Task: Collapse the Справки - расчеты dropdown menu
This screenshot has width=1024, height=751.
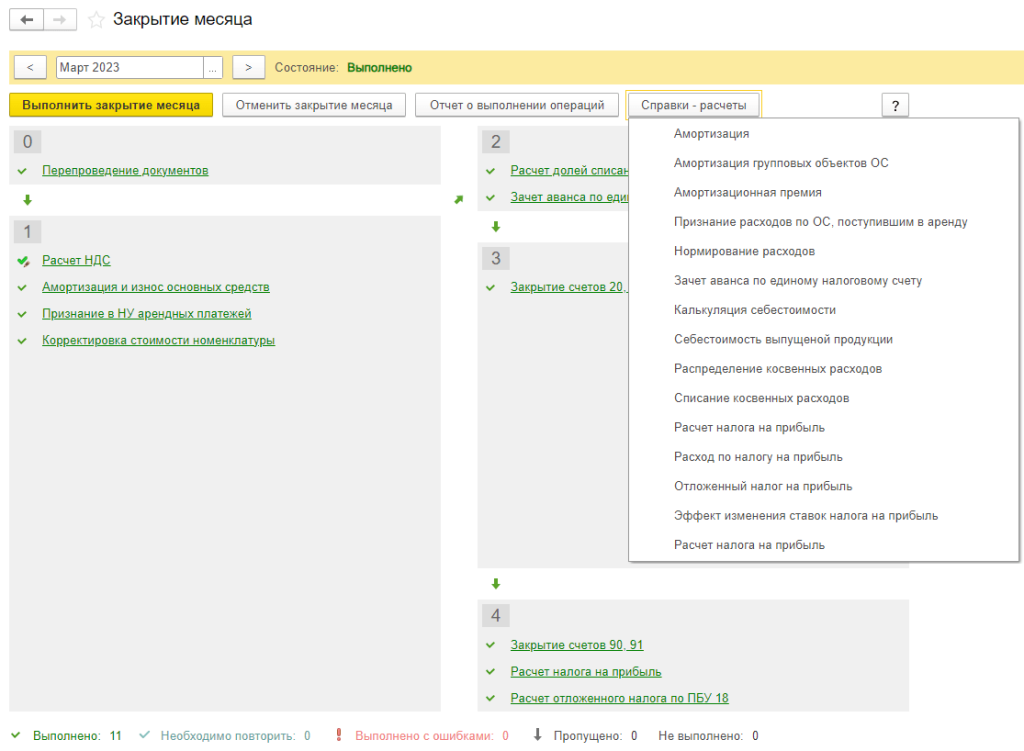Action: coord(693,105)
